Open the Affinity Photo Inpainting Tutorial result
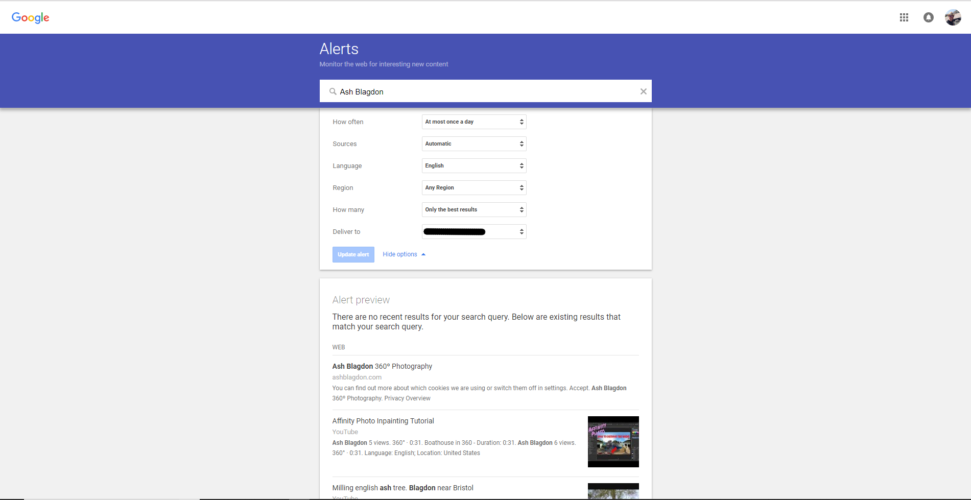Viewport: 971px width, 500px height. click(383, 421)
